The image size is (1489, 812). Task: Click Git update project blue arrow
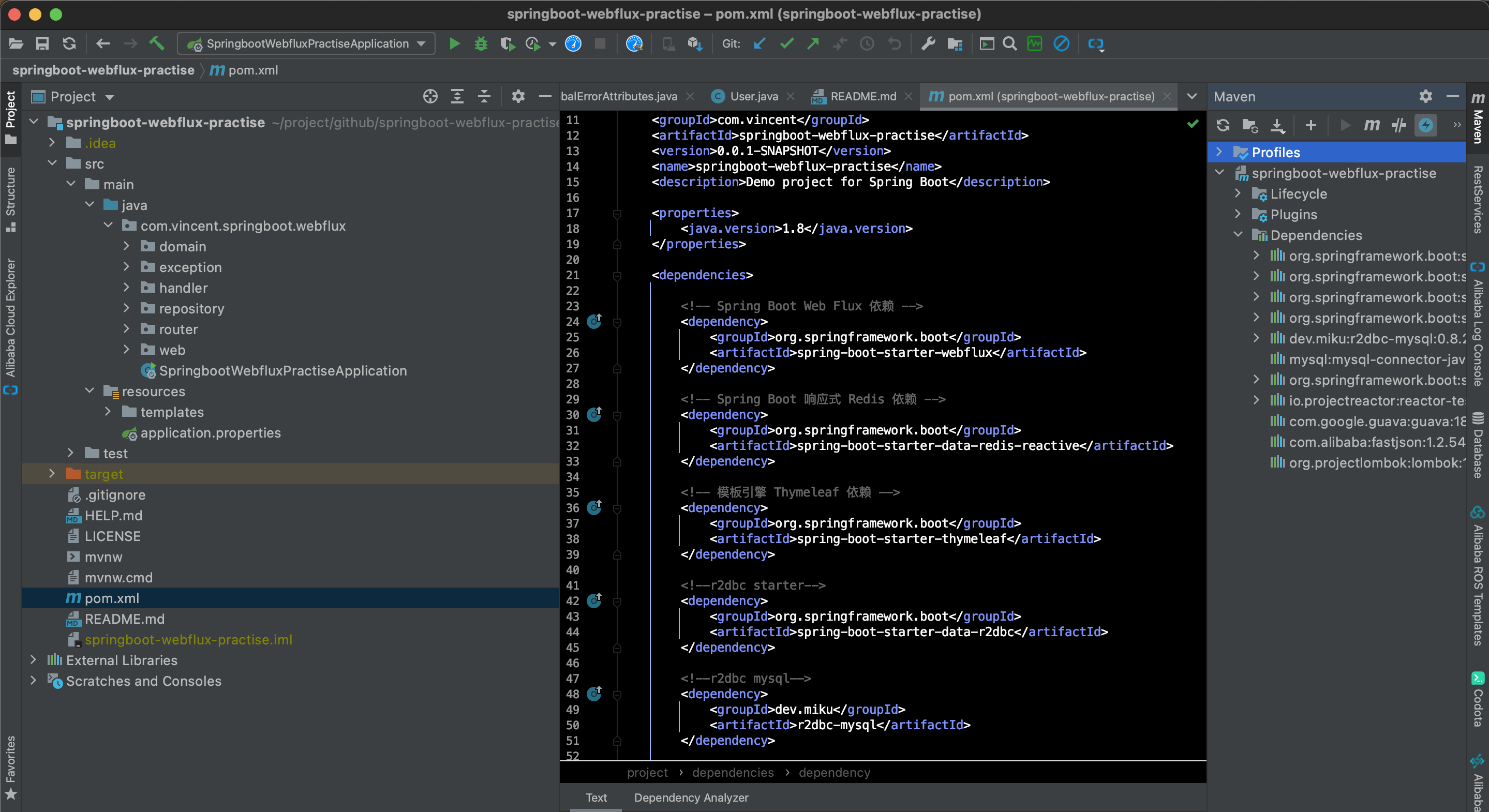click(x=760, y=44)
